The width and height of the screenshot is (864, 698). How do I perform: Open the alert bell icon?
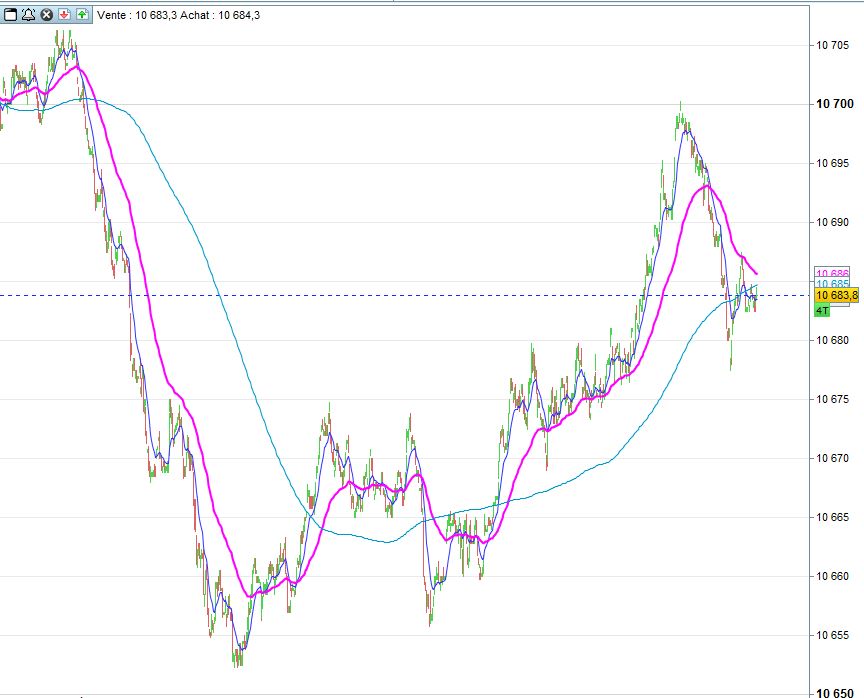pos(29,15)
